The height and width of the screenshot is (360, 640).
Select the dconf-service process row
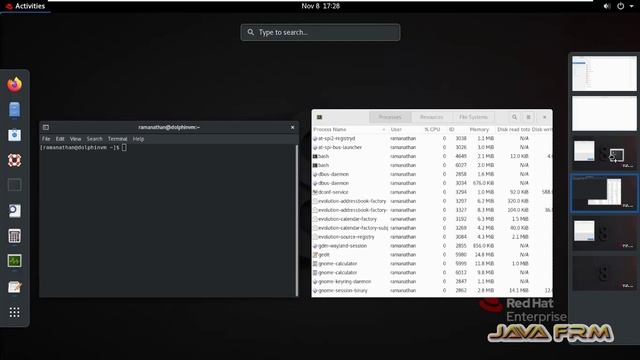coord(432,192)
